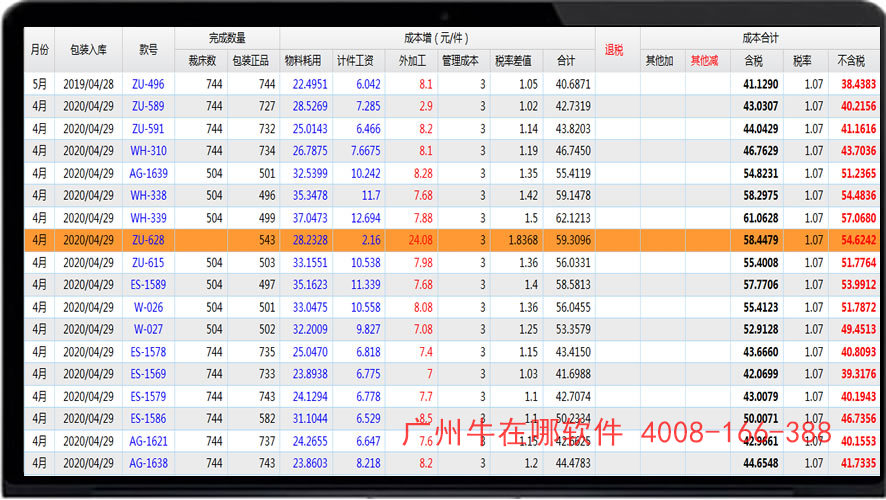Select the 5月 month cell
This screenshot has height=500, width=886.
point(40,84)
